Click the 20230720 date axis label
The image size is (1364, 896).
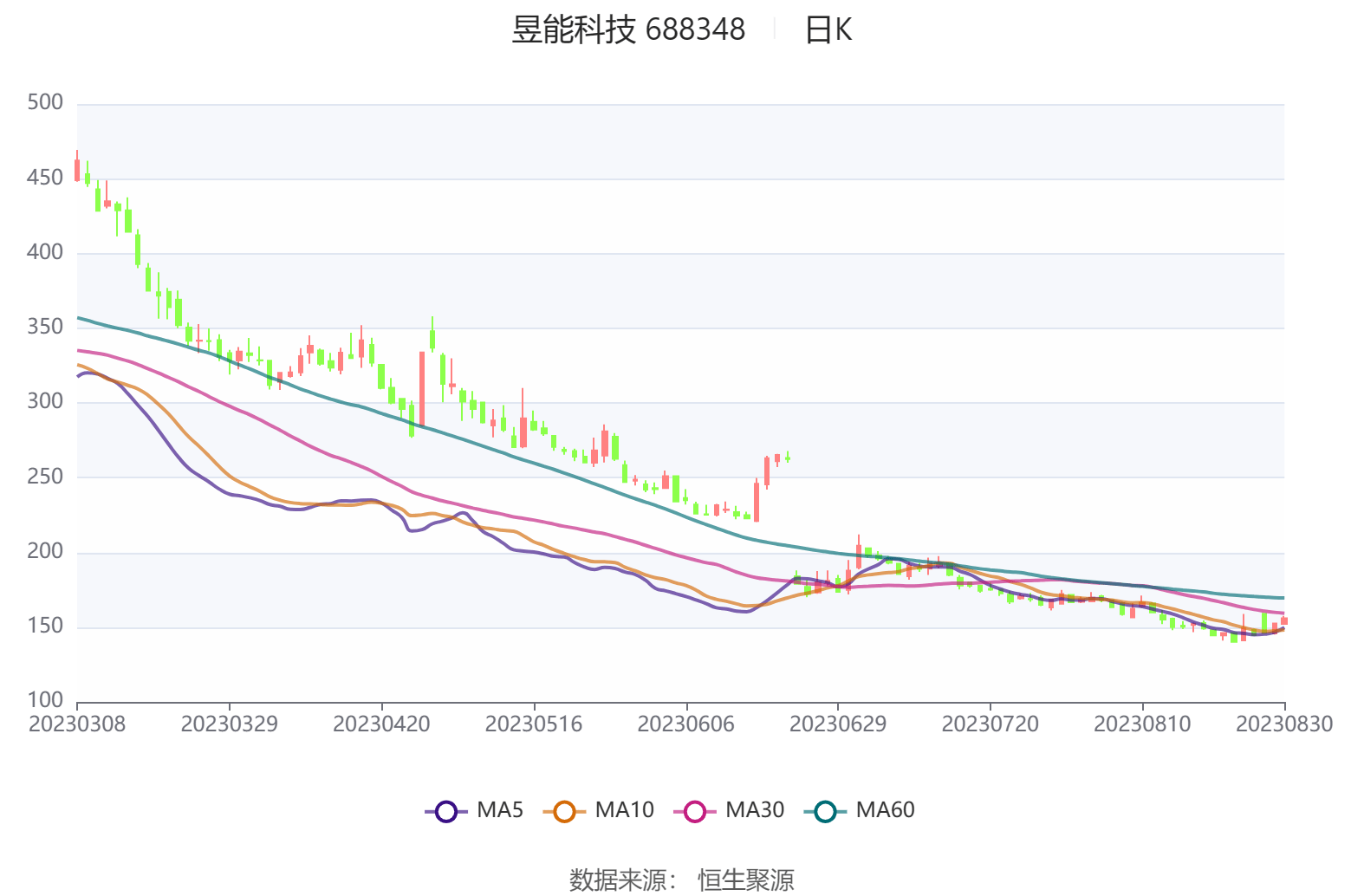(x=990, y=724)
